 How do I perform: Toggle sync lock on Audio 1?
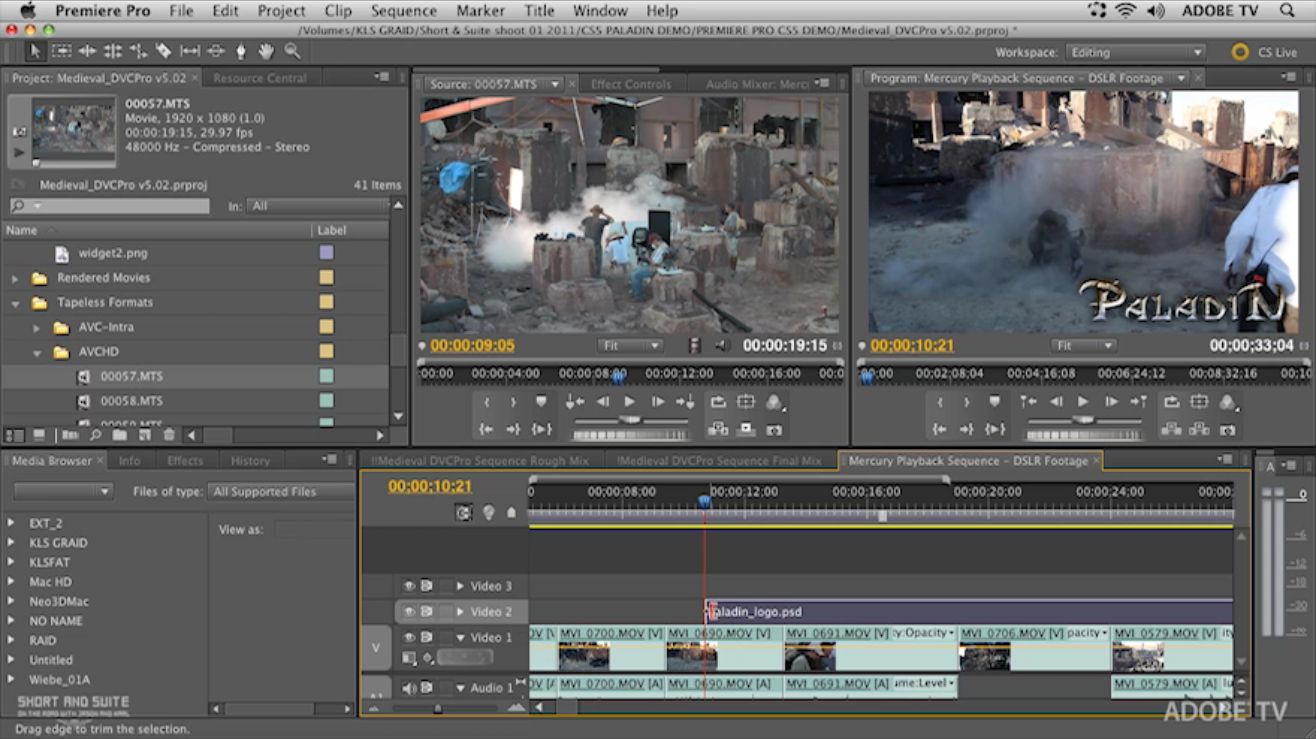427,688
